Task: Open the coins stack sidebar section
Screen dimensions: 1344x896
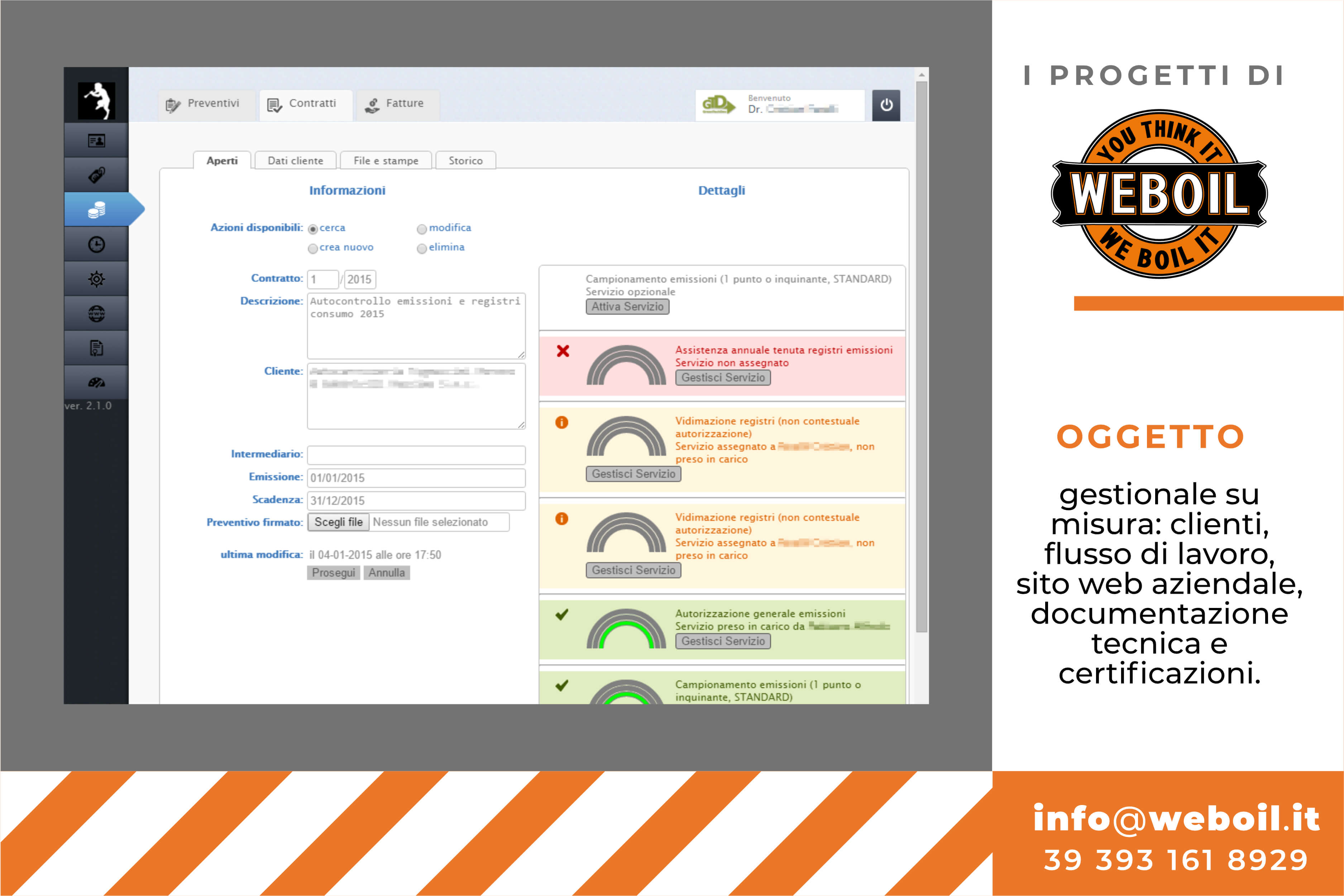Action: pos(96,210)
